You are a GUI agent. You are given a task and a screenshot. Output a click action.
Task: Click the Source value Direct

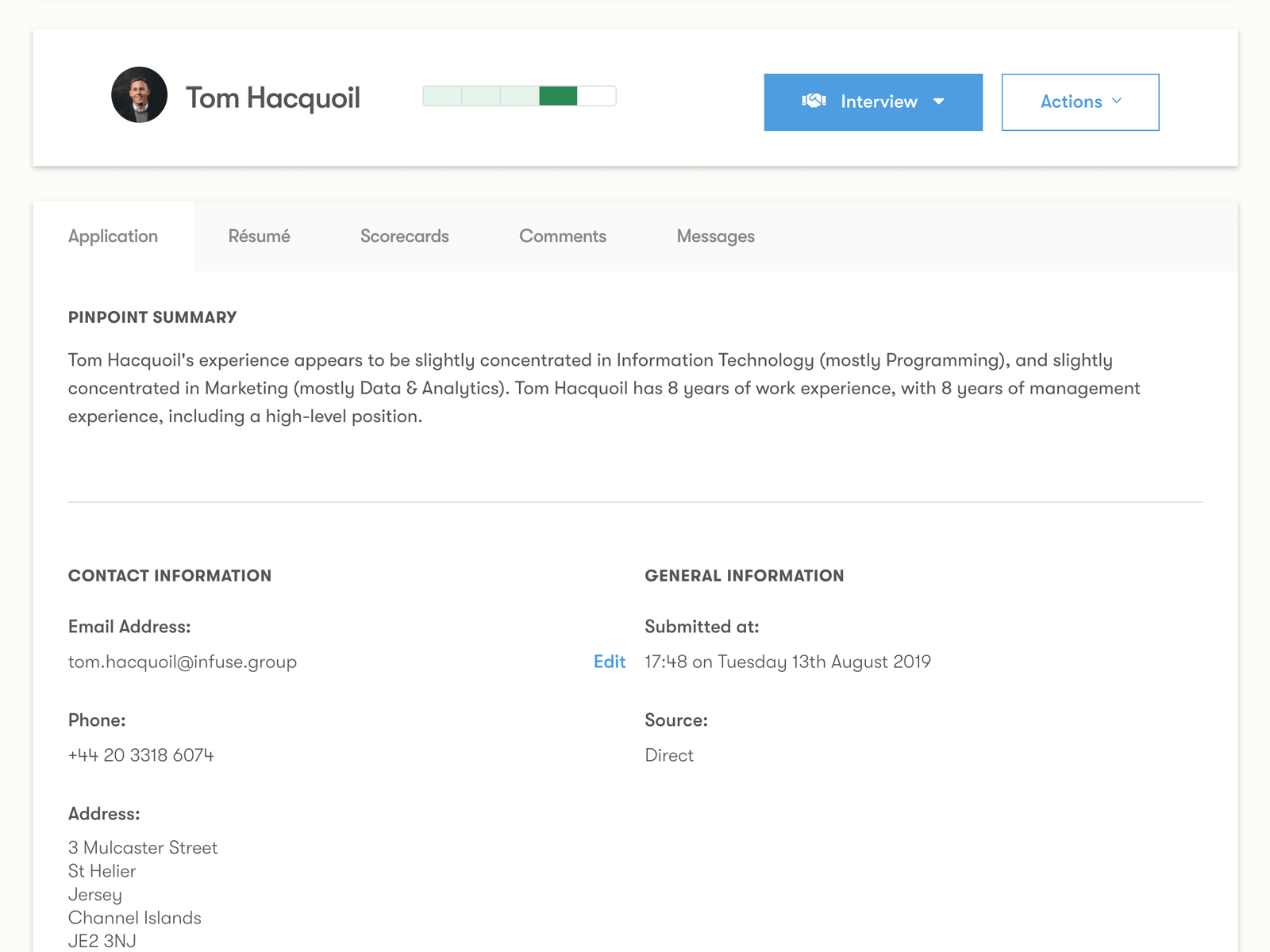(669, 755)
